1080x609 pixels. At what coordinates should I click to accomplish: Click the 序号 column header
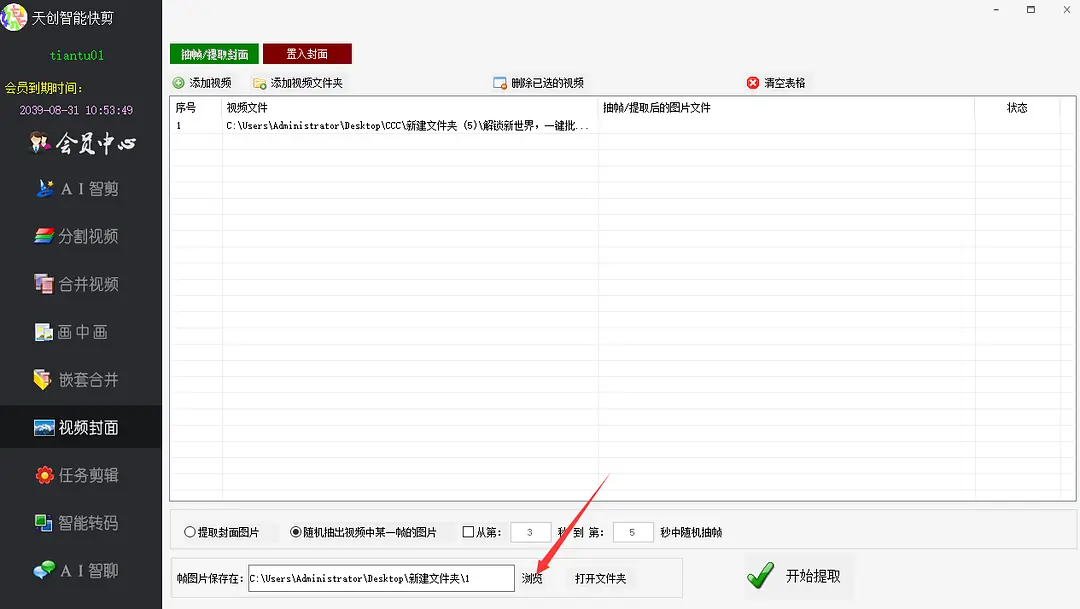(186, 107)
